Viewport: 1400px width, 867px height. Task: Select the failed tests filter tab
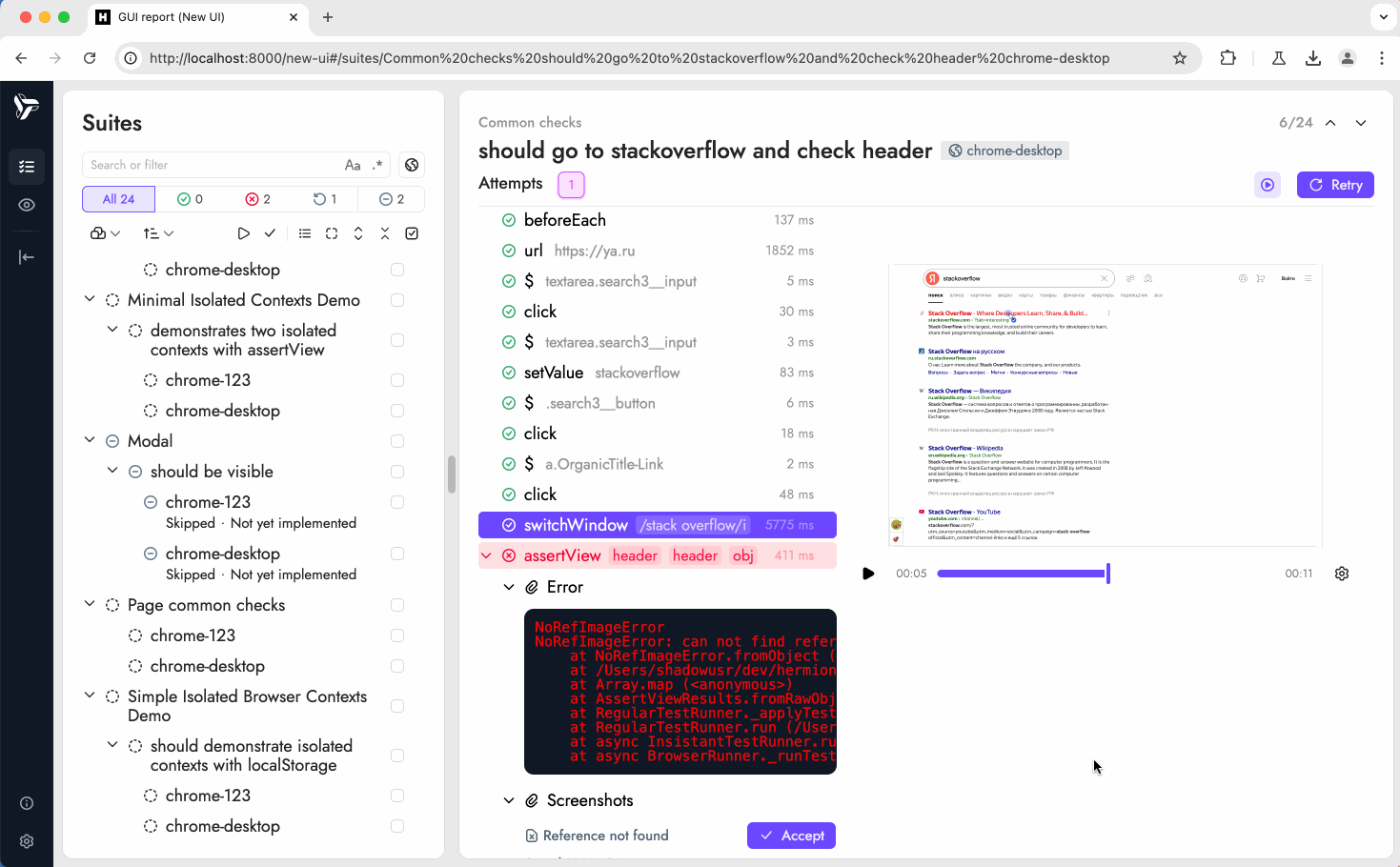[x=257, y=199]
